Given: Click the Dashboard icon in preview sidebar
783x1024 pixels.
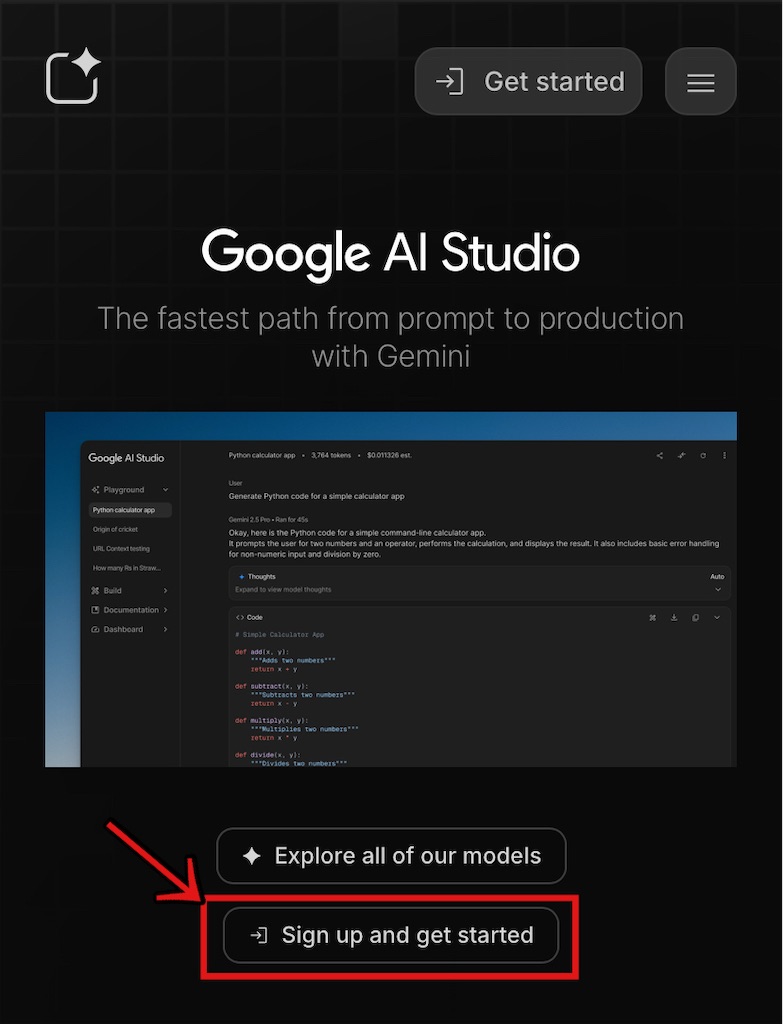Looking at the screenshot, I should [95, 630].
